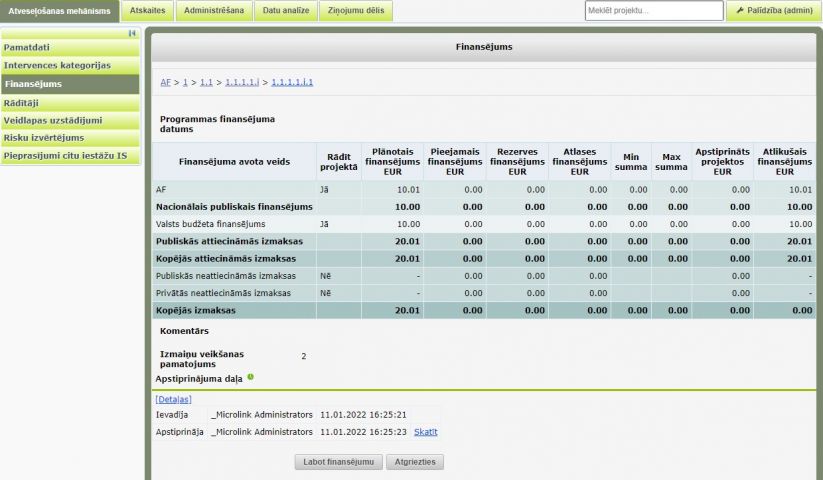Click green info icon beside Apstiprinājuma daļa
The width and height of the screenshot is (823, 480).
250,377
